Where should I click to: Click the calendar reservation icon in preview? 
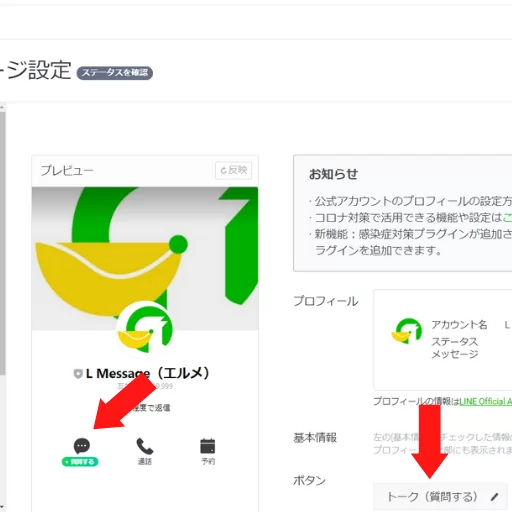[x=208, y=446]
